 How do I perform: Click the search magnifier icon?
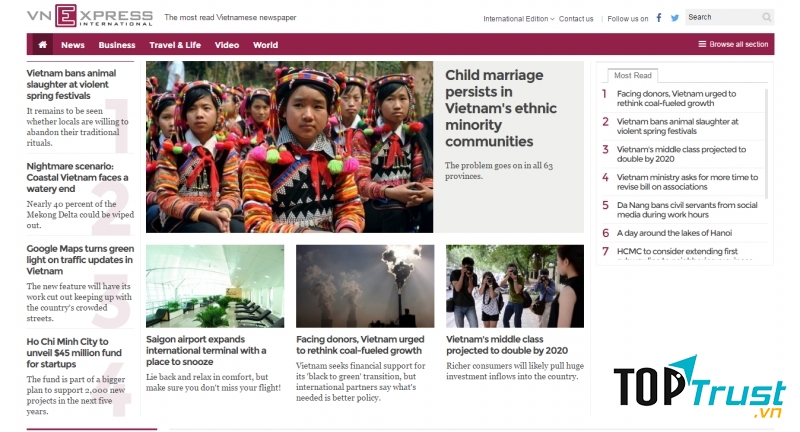click(x=766, y=17)
